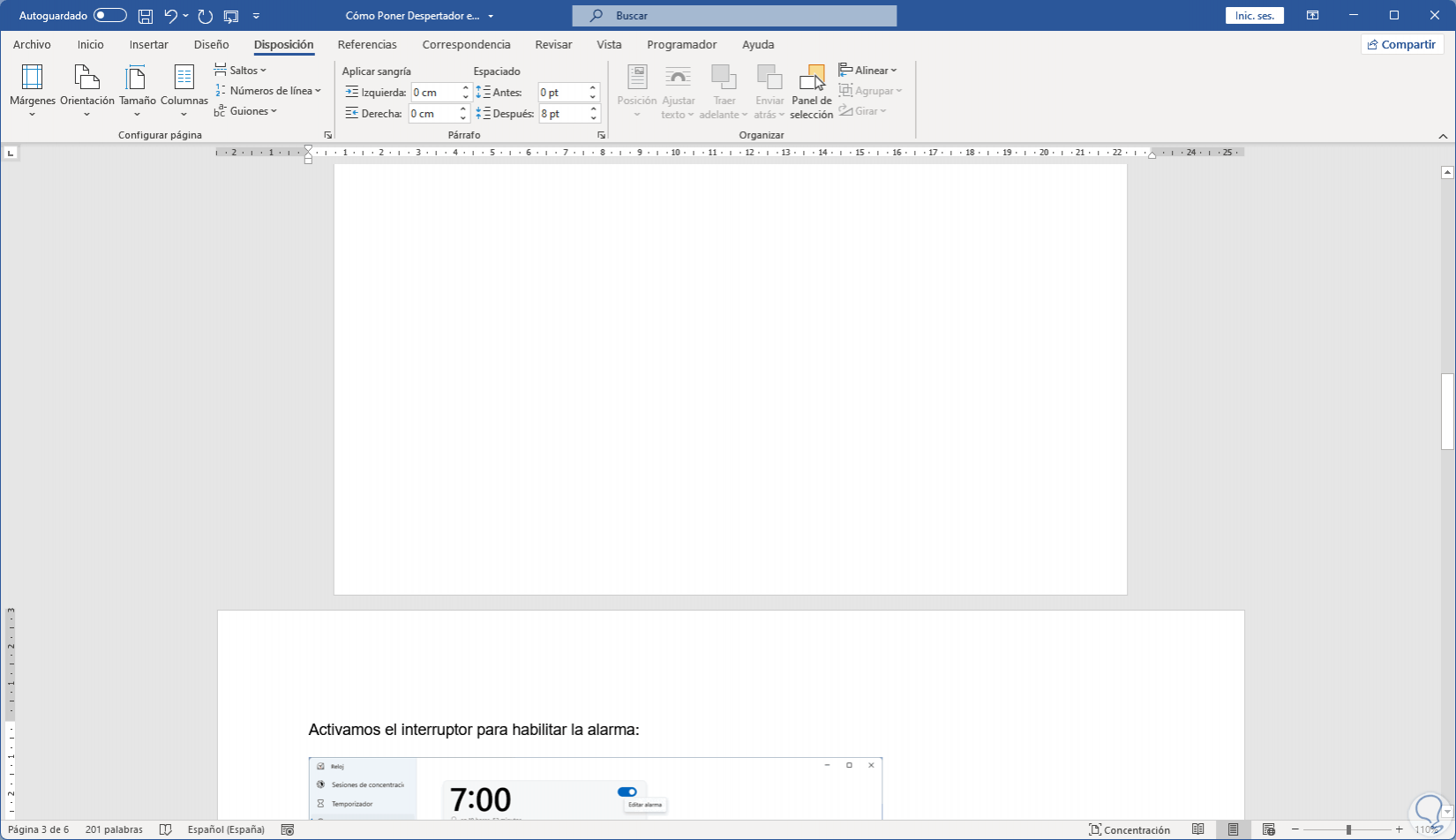This screenshot has height=840, width=1456.
Task: Open Ribbon Display Options icon
Action: pos(1313,16)
